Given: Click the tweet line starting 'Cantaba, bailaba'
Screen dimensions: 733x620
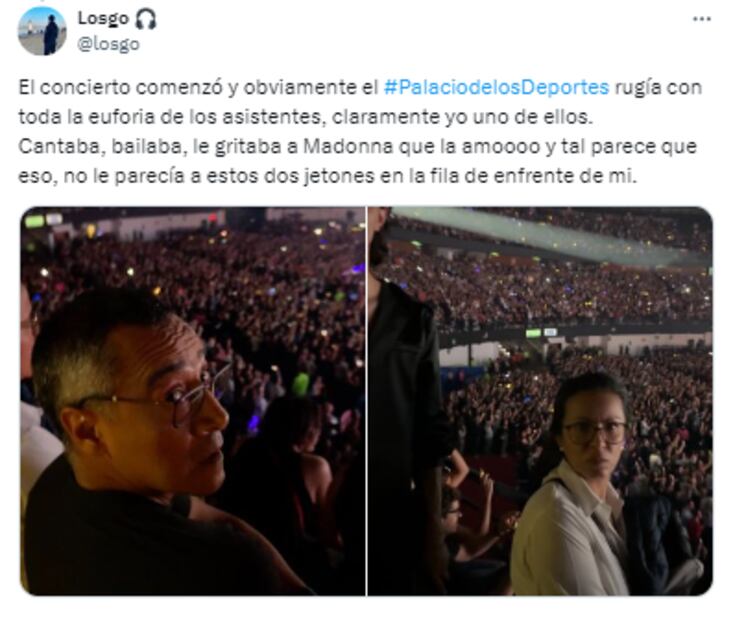Looking at the screenshot, I should pyautogui.click(x=357, y=146).
